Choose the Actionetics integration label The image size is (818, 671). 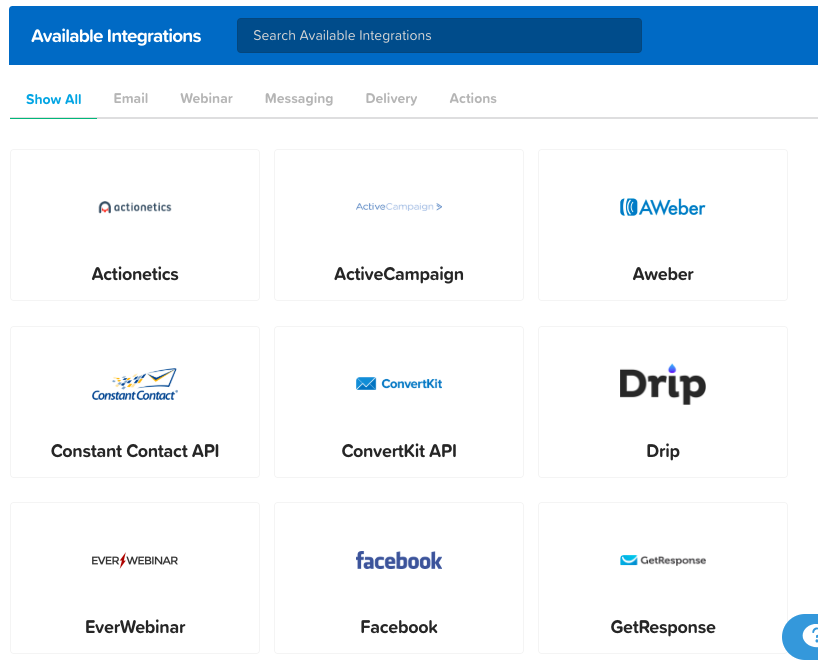[135, 274]
